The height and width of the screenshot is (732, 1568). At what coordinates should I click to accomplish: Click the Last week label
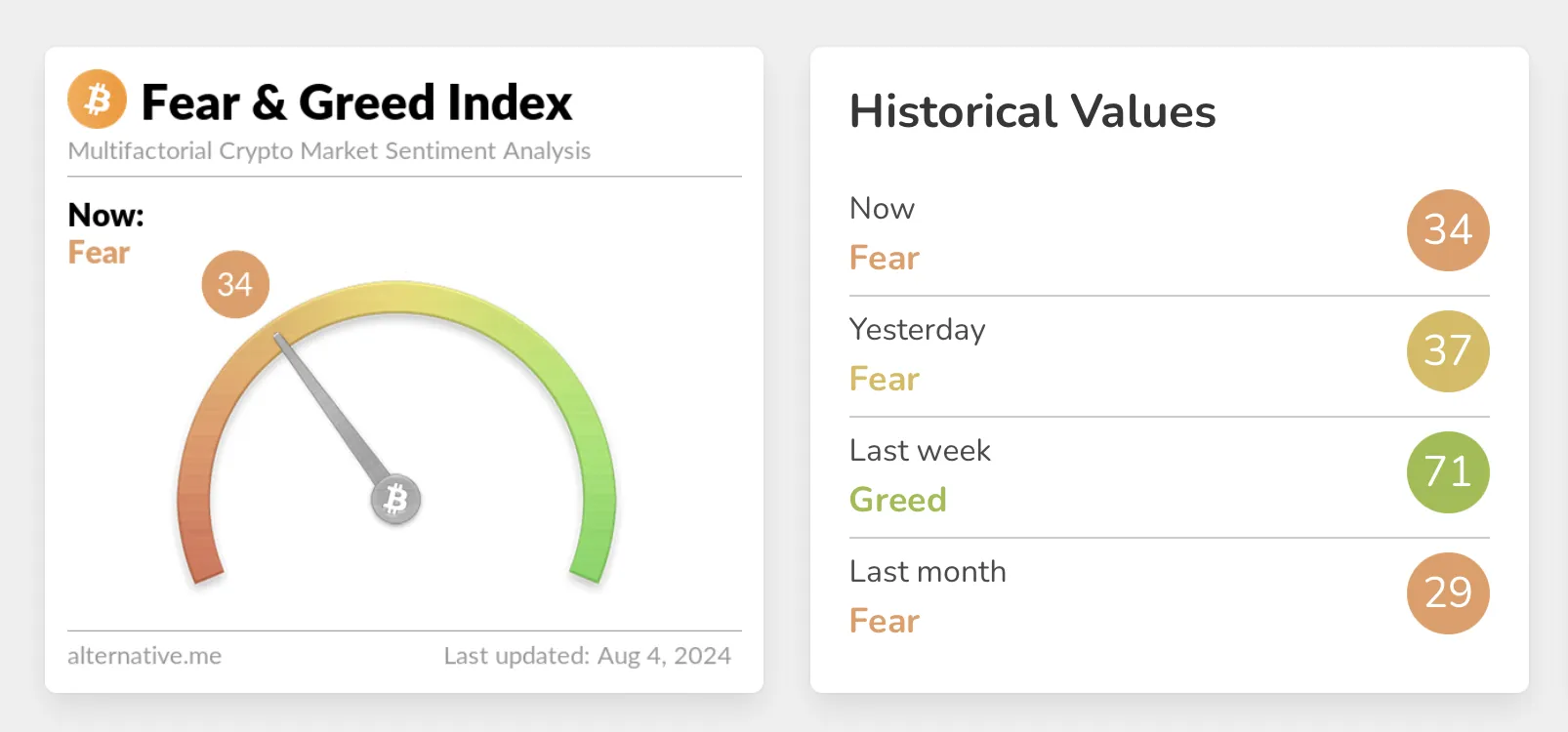(920, 451)
